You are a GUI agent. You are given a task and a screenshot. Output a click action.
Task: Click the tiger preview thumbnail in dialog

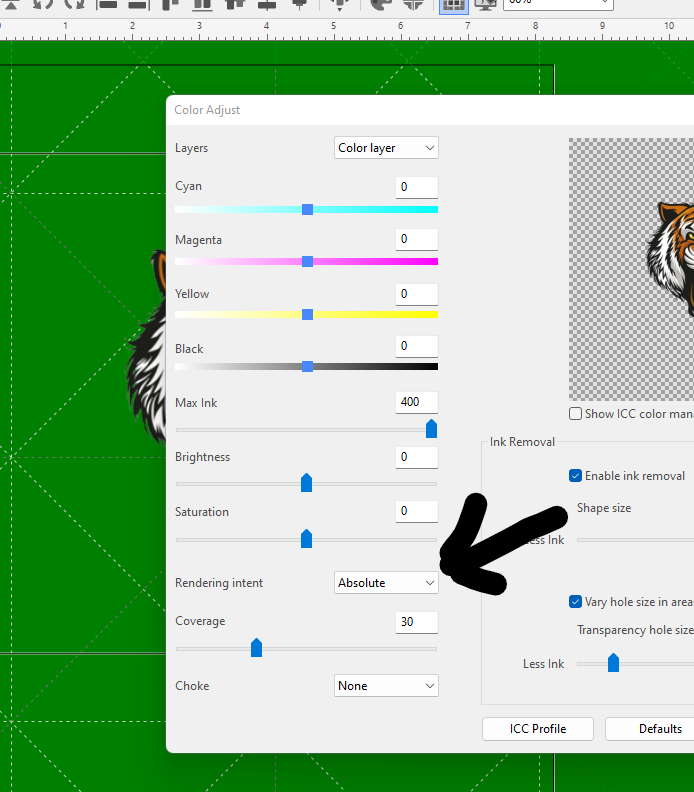[x=631, y=269]
